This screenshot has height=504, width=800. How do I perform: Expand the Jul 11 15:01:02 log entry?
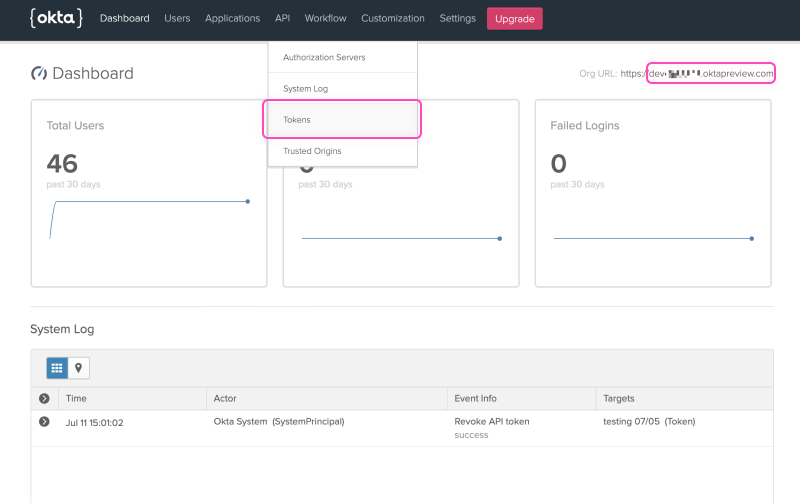[44, 422]
